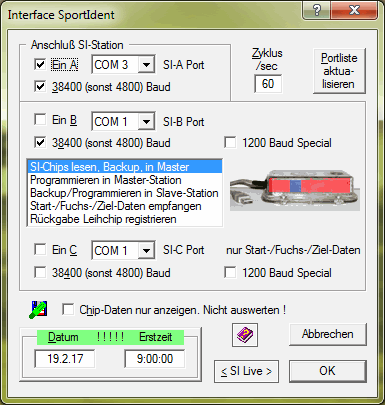
Task: Uncheck the Ein A checkbox
Action: click(40, 64)
